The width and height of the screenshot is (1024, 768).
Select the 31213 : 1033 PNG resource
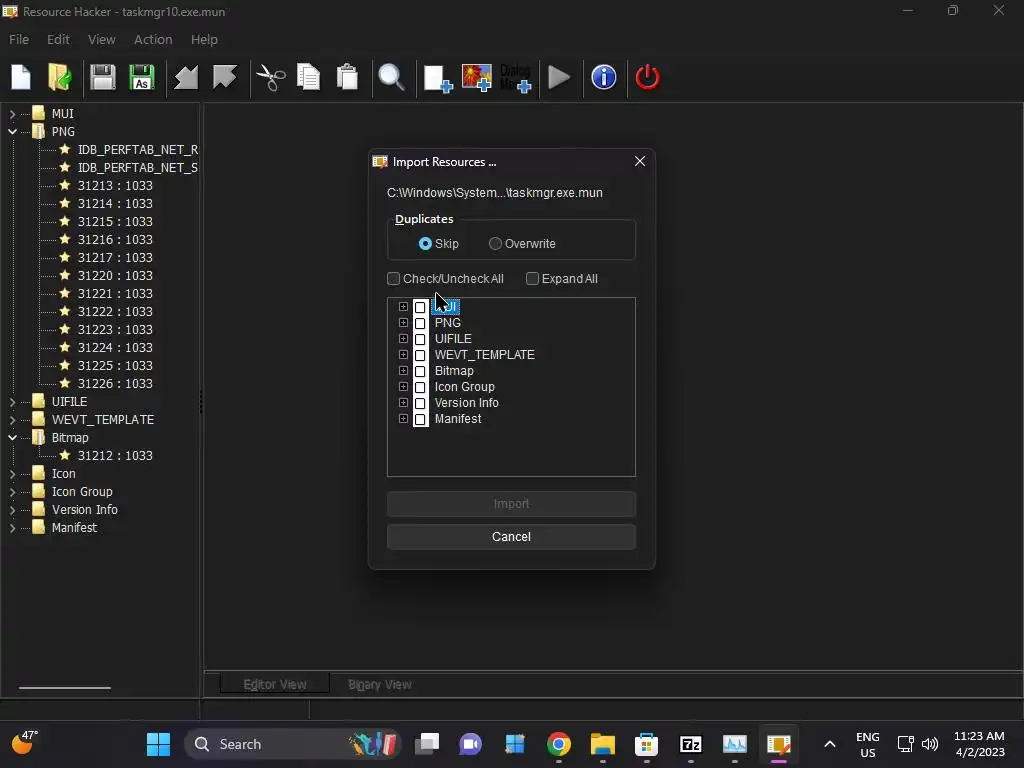(115, 185)
